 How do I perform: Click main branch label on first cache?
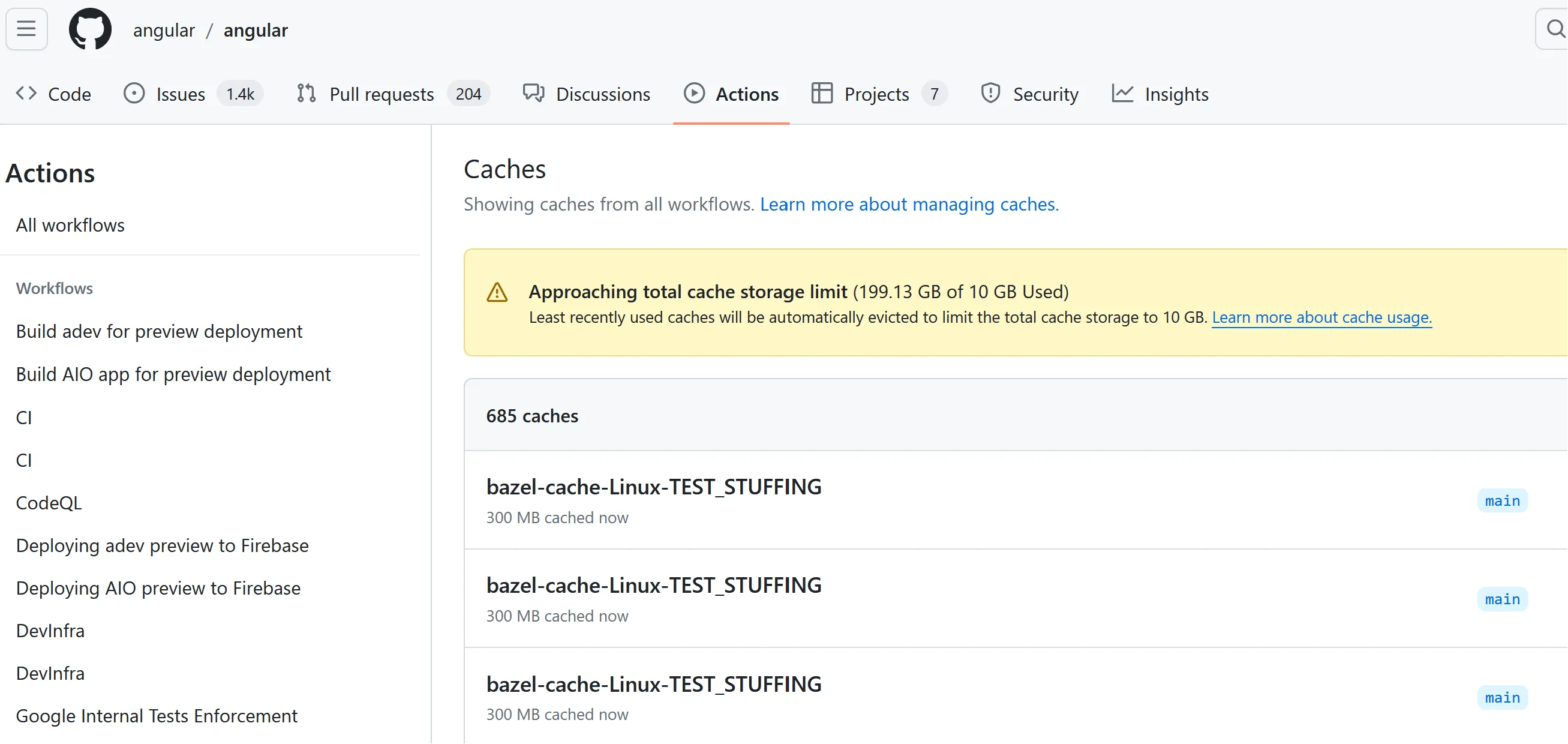pos(1501,501)
